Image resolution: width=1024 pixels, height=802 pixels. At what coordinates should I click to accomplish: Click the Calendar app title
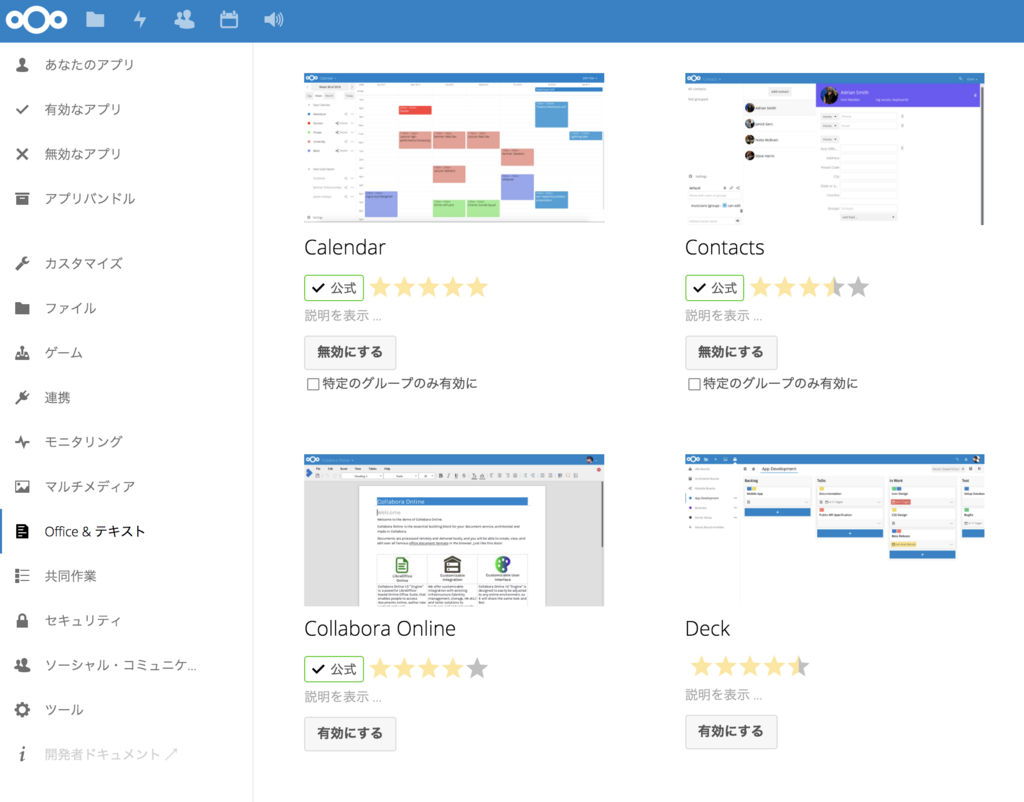tap(345, 248)
